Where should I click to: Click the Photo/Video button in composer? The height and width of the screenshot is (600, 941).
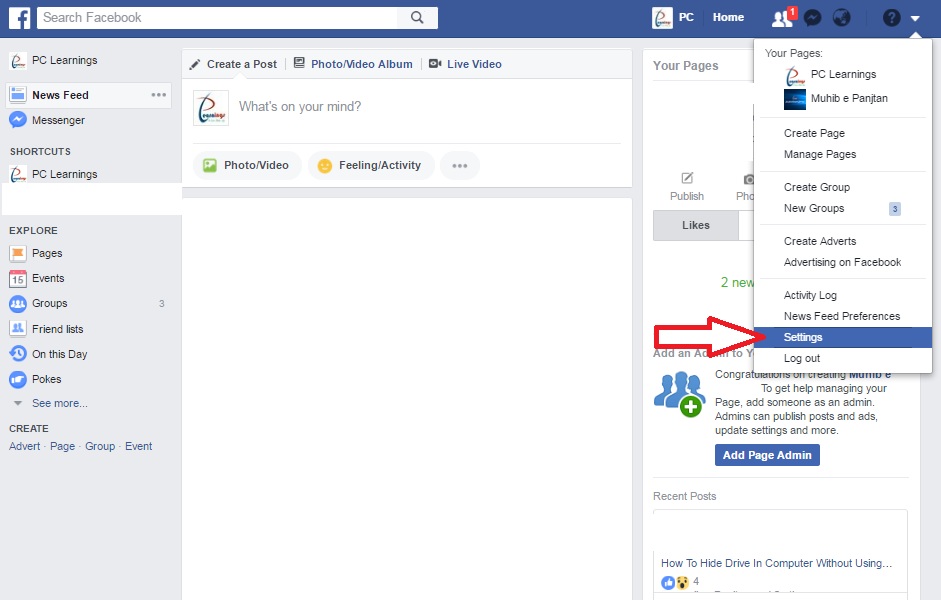click(x=247, y=166)
